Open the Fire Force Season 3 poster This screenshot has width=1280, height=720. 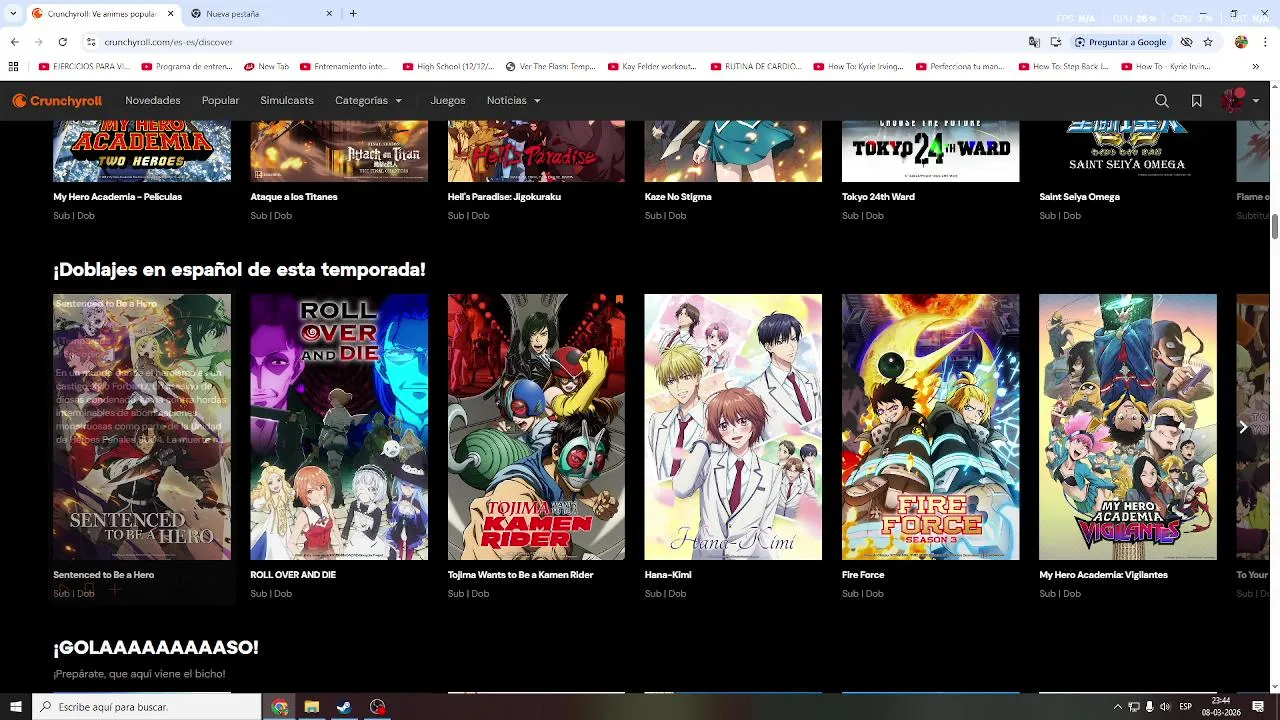(930, 427)
